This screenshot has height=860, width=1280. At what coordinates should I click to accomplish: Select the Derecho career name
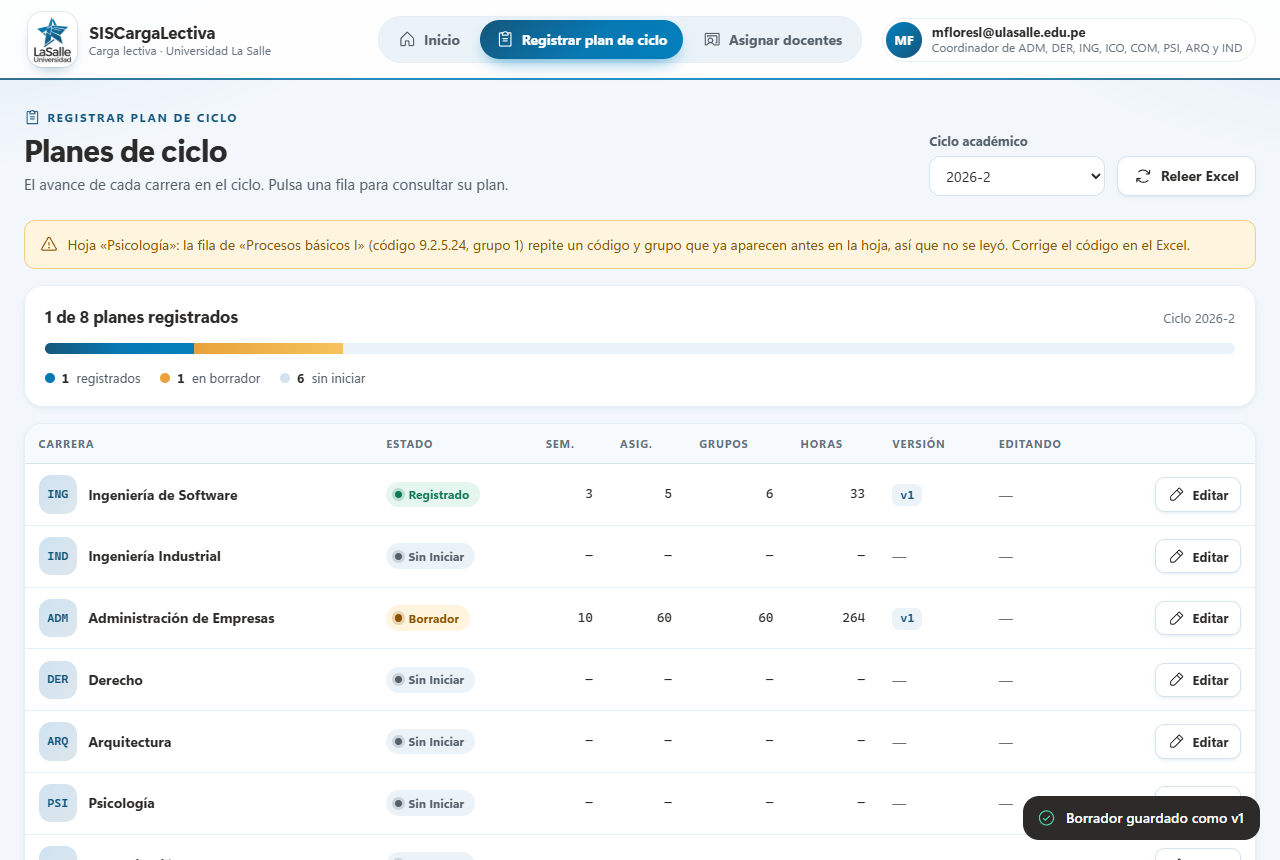tap(116, 680)
